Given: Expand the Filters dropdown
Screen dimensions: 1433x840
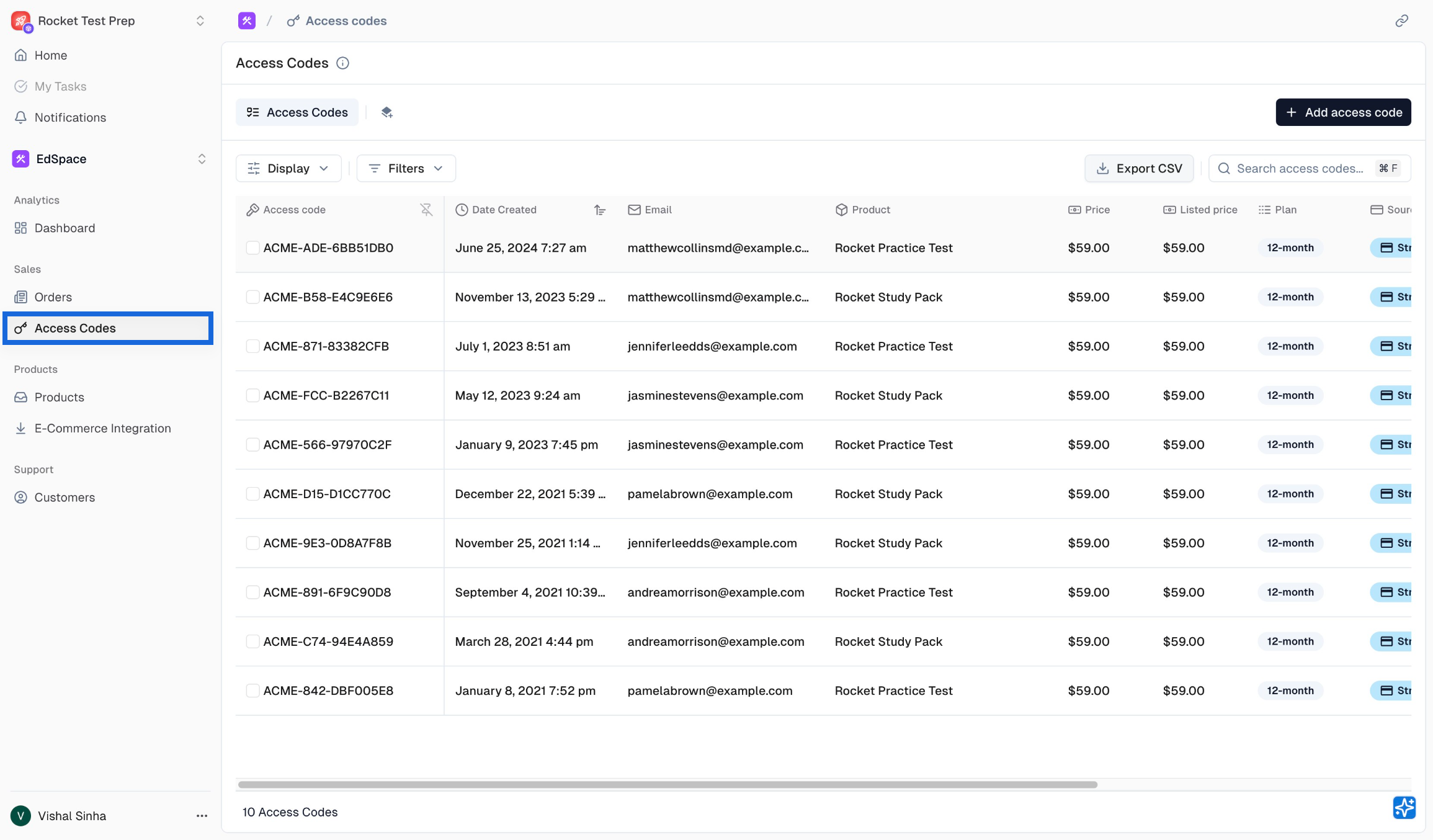Looking at the screenshot, I should point(406,168).
